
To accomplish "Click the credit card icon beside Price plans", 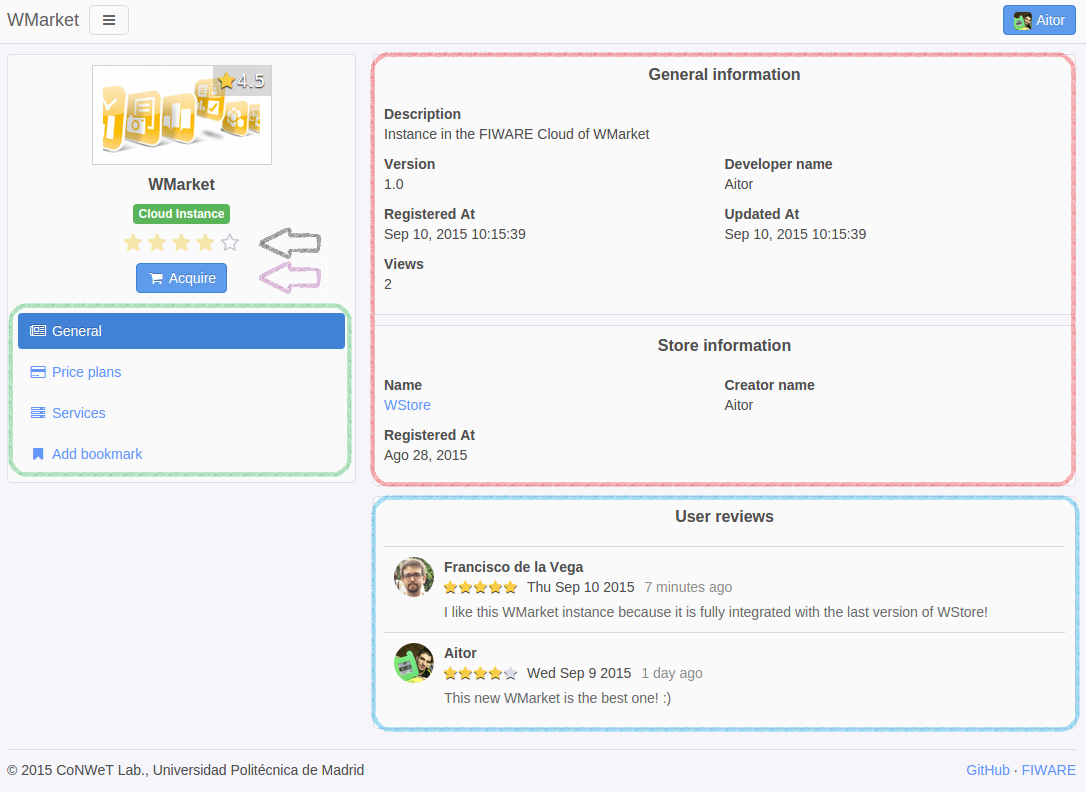I will click(x=38, y=372).
